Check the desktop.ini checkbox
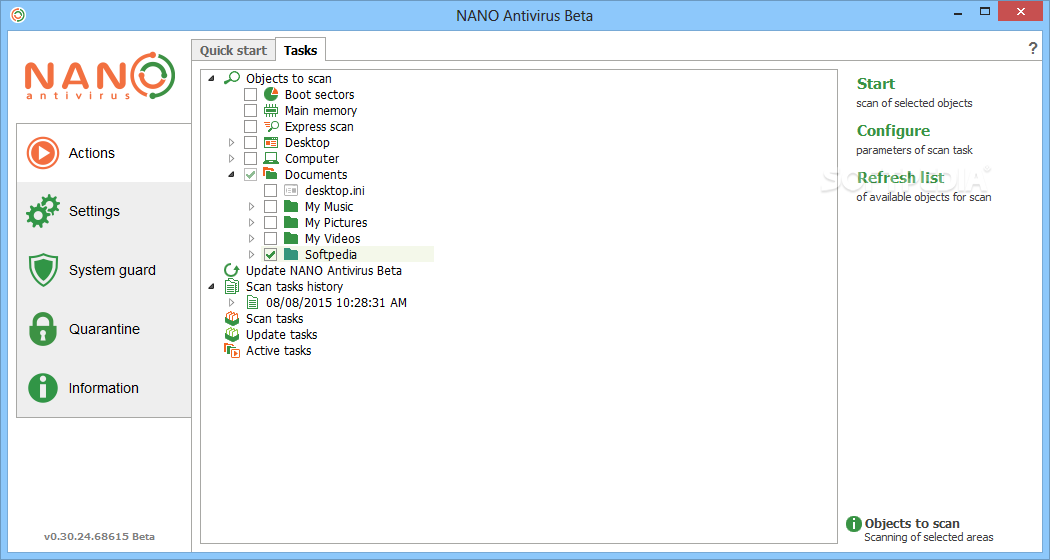The width and height of the screenshot is (1050, 560). point(271,191)
